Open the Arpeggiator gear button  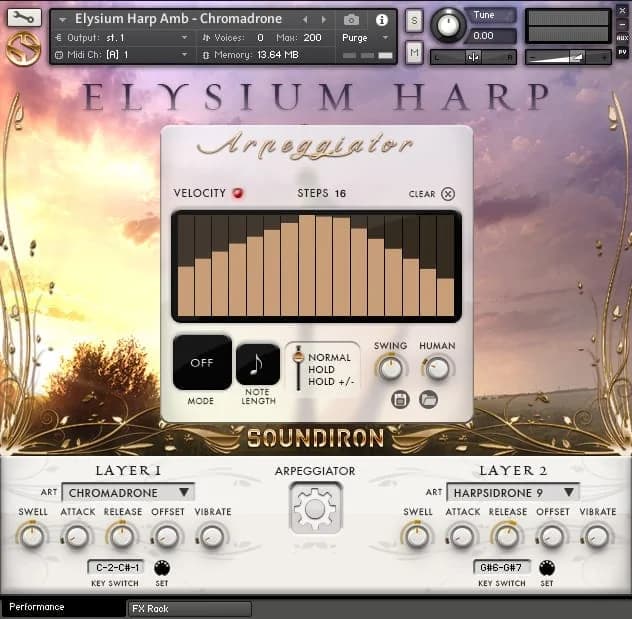tap(315, 509)
